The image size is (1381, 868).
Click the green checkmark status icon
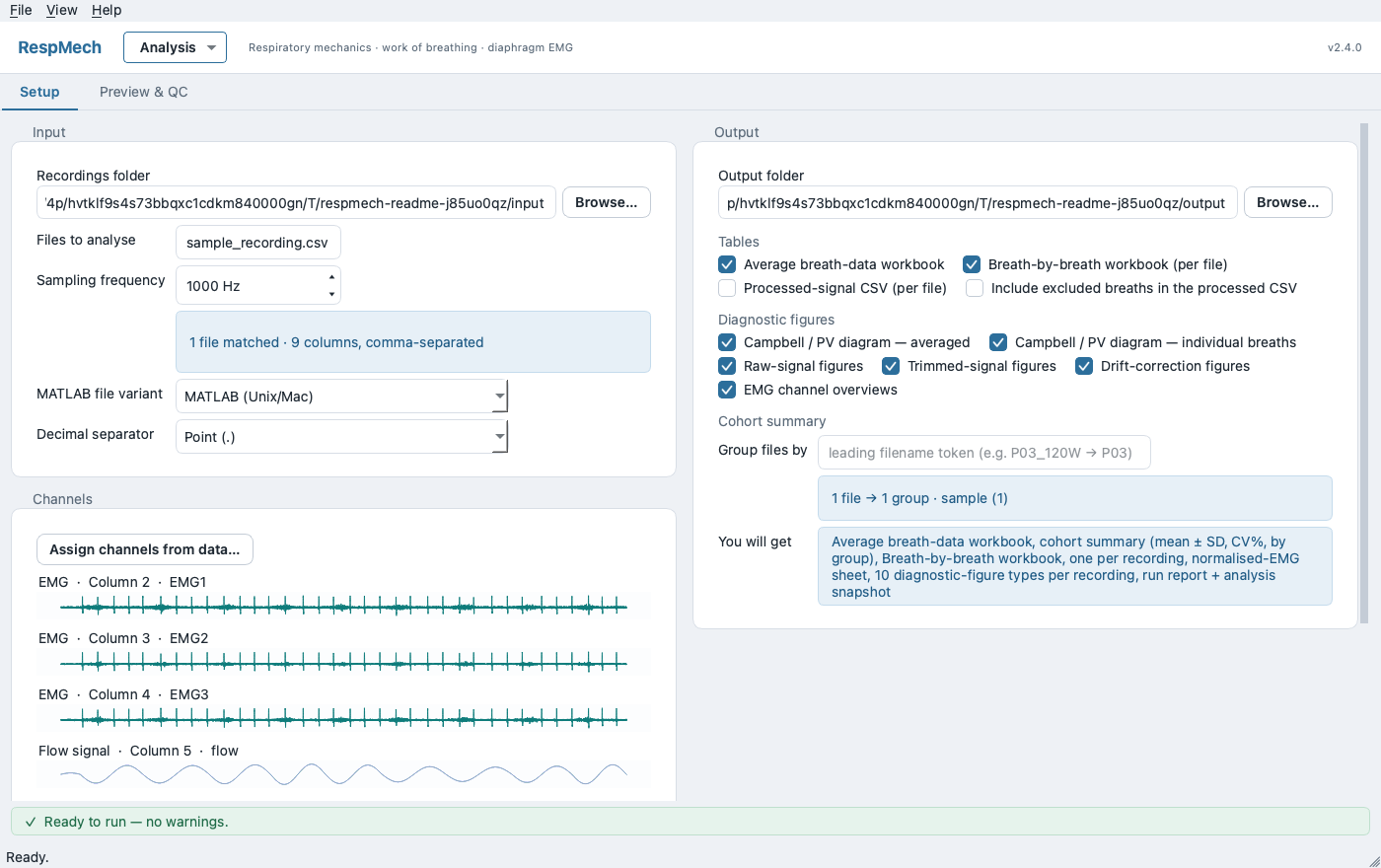(x=31, y=822)
